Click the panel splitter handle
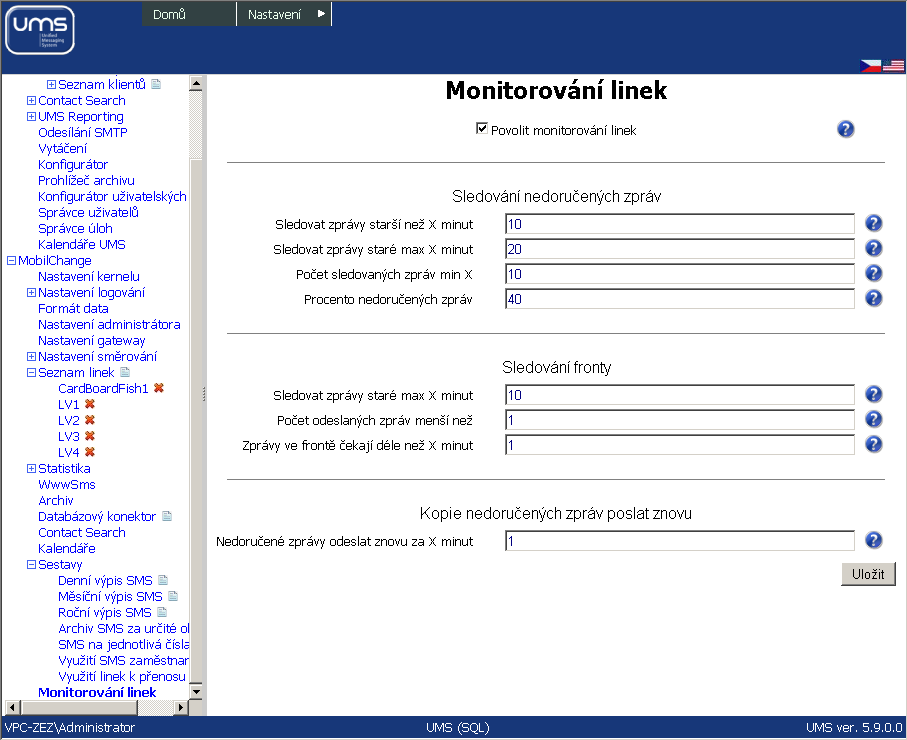Viewport: 907px width, 740px height. pos(204,395)
